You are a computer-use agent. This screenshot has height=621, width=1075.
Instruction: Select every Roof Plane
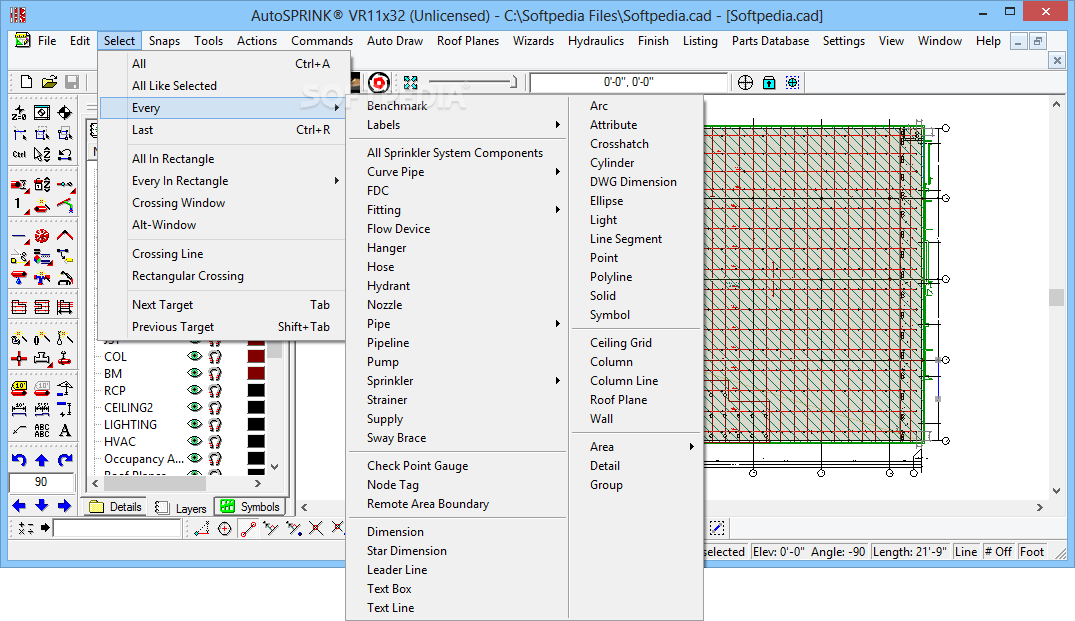(618, 400)
